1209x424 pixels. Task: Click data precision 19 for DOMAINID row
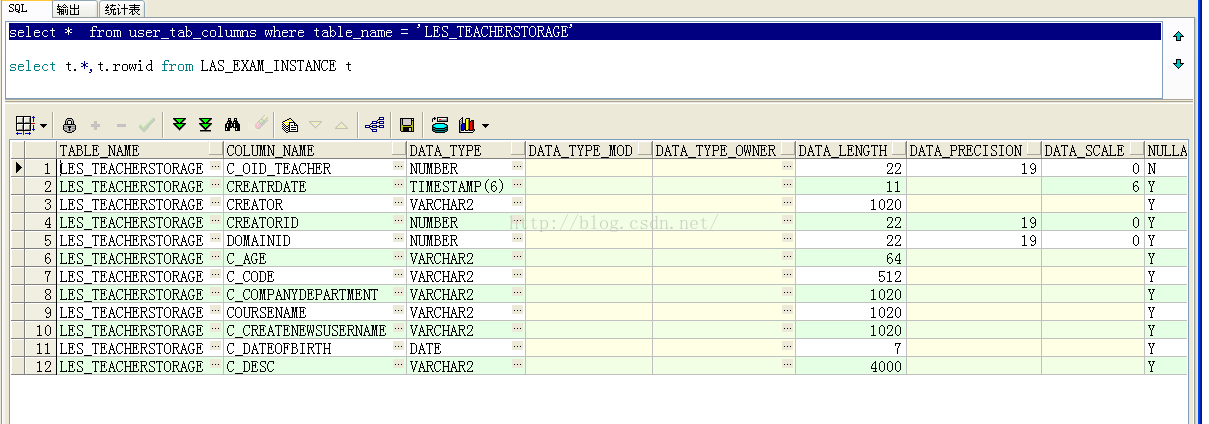(x=973, y=240)
